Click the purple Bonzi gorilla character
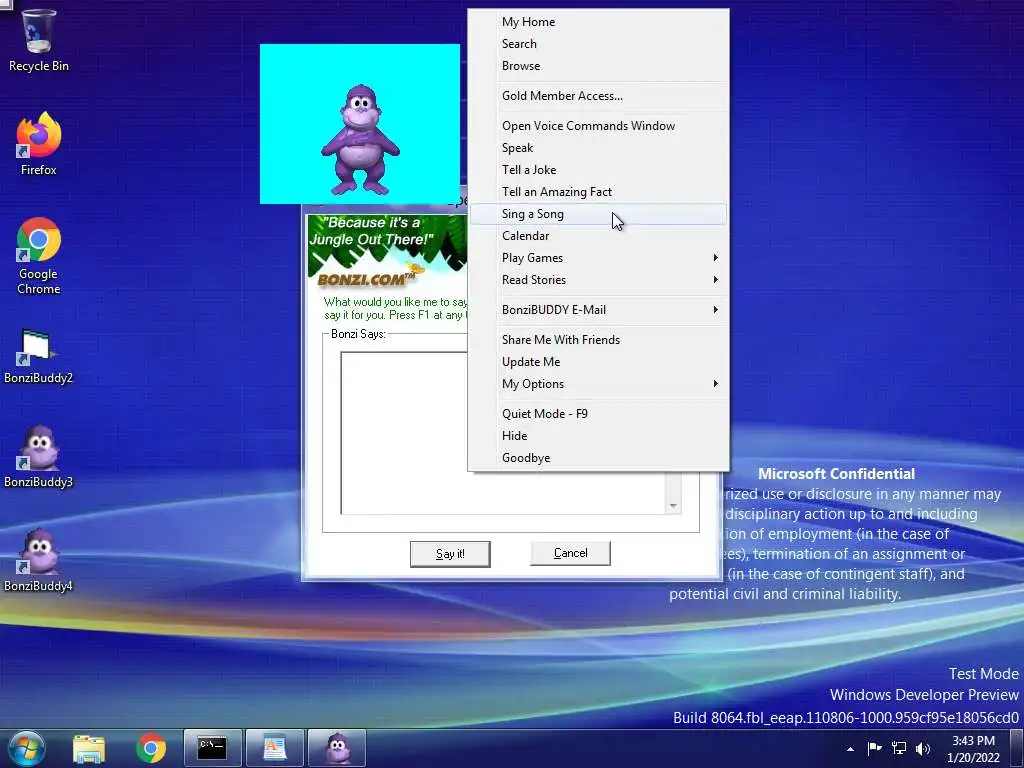 [360, 140]
